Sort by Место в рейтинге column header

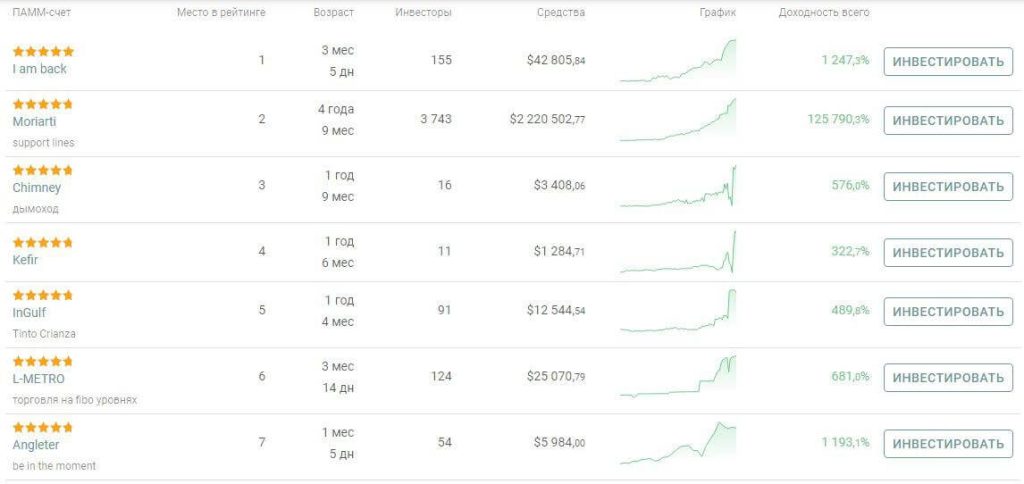coord(221,12)
